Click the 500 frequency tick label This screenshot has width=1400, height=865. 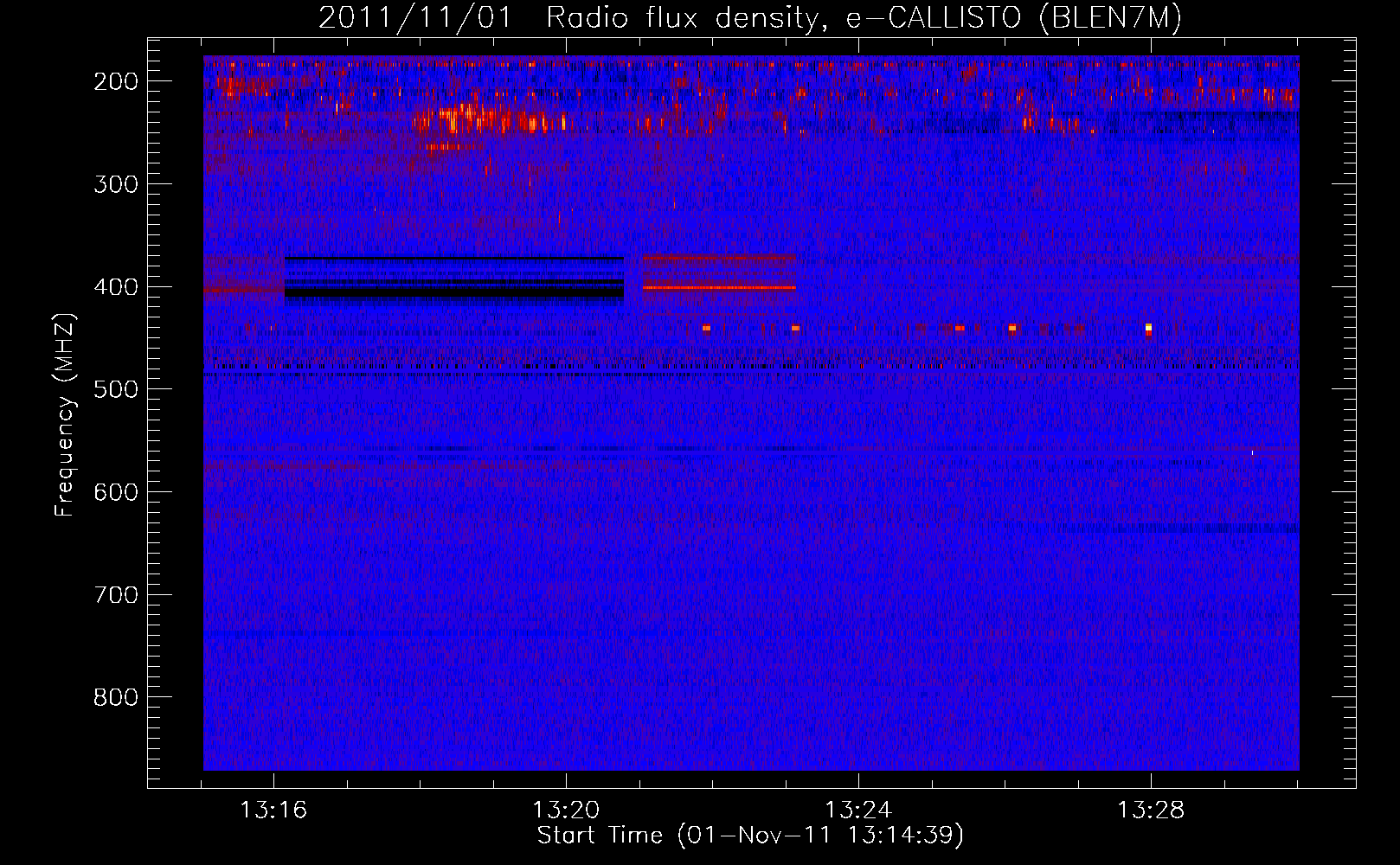click(116, 389)
